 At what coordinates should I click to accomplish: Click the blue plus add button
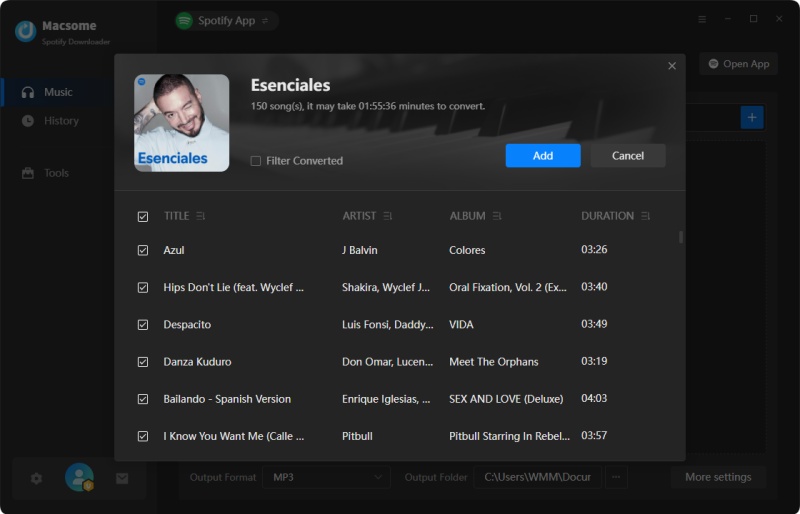[752, 117]
